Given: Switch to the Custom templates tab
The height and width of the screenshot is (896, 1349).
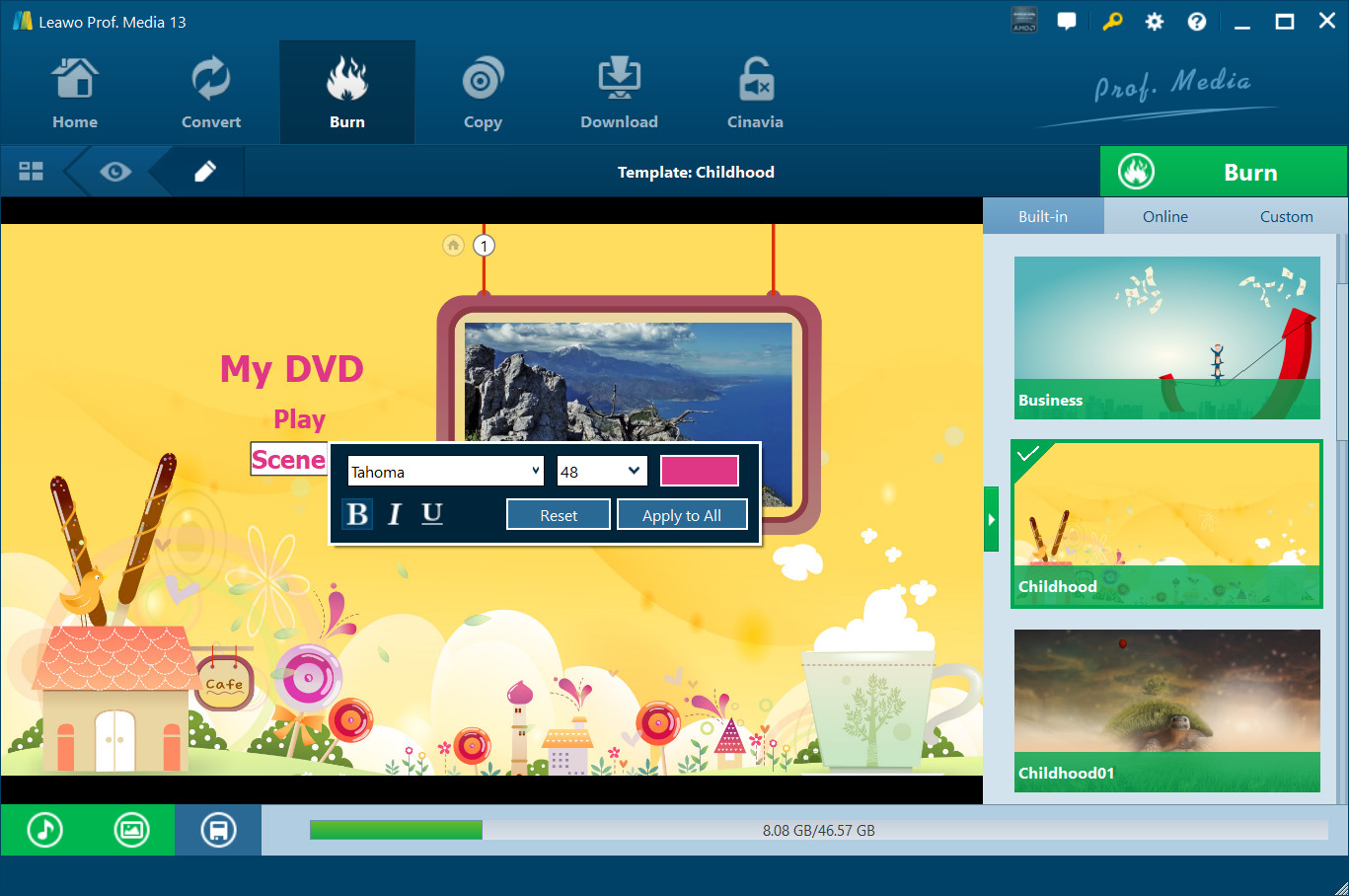Looking at the screenshot, I should [1286, 216].
